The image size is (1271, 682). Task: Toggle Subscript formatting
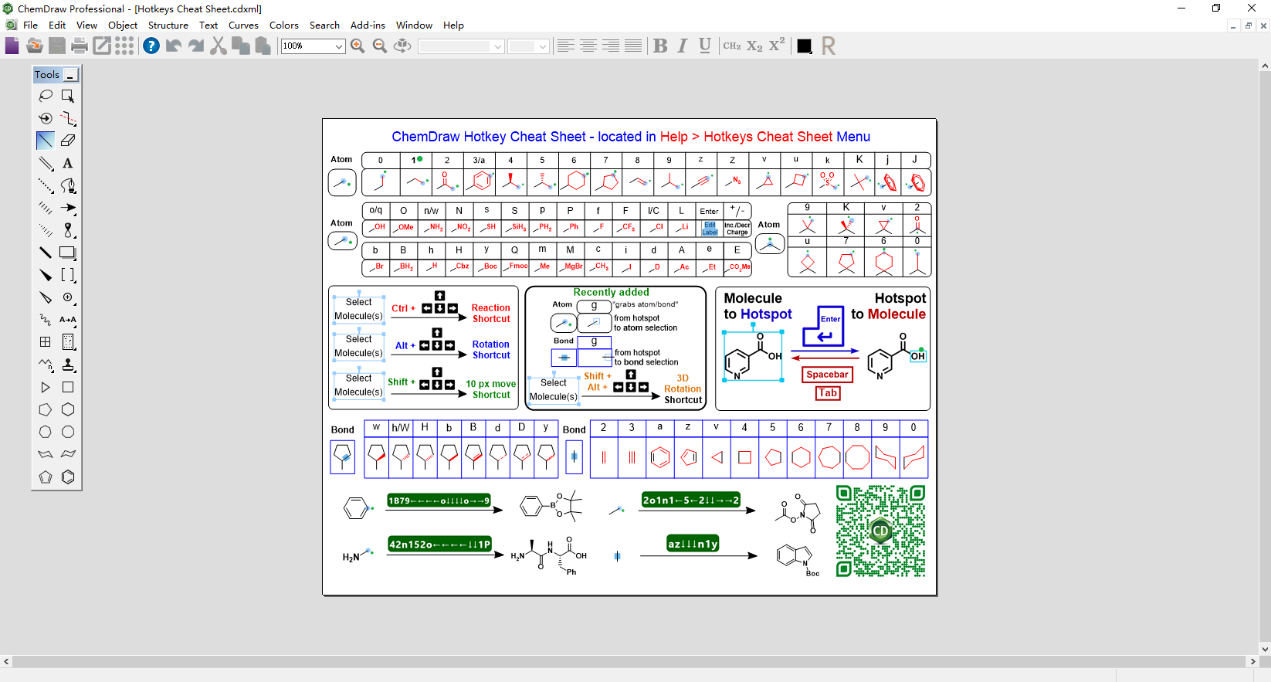pos(755,46)
